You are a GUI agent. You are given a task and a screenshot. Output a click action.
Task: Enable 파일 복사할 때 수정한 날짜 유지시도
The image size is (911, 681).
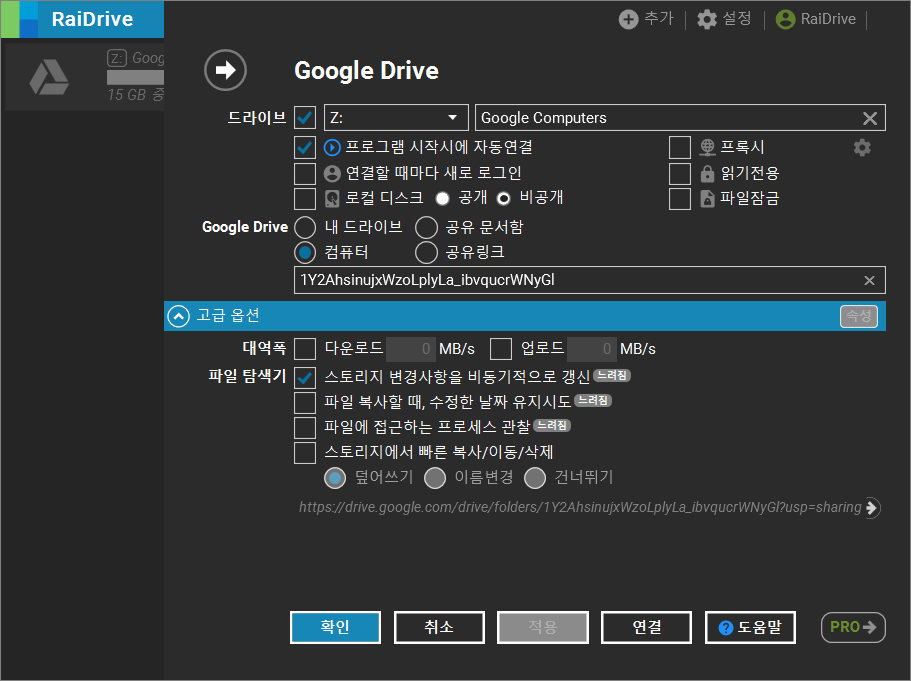(x=304, y=403)
